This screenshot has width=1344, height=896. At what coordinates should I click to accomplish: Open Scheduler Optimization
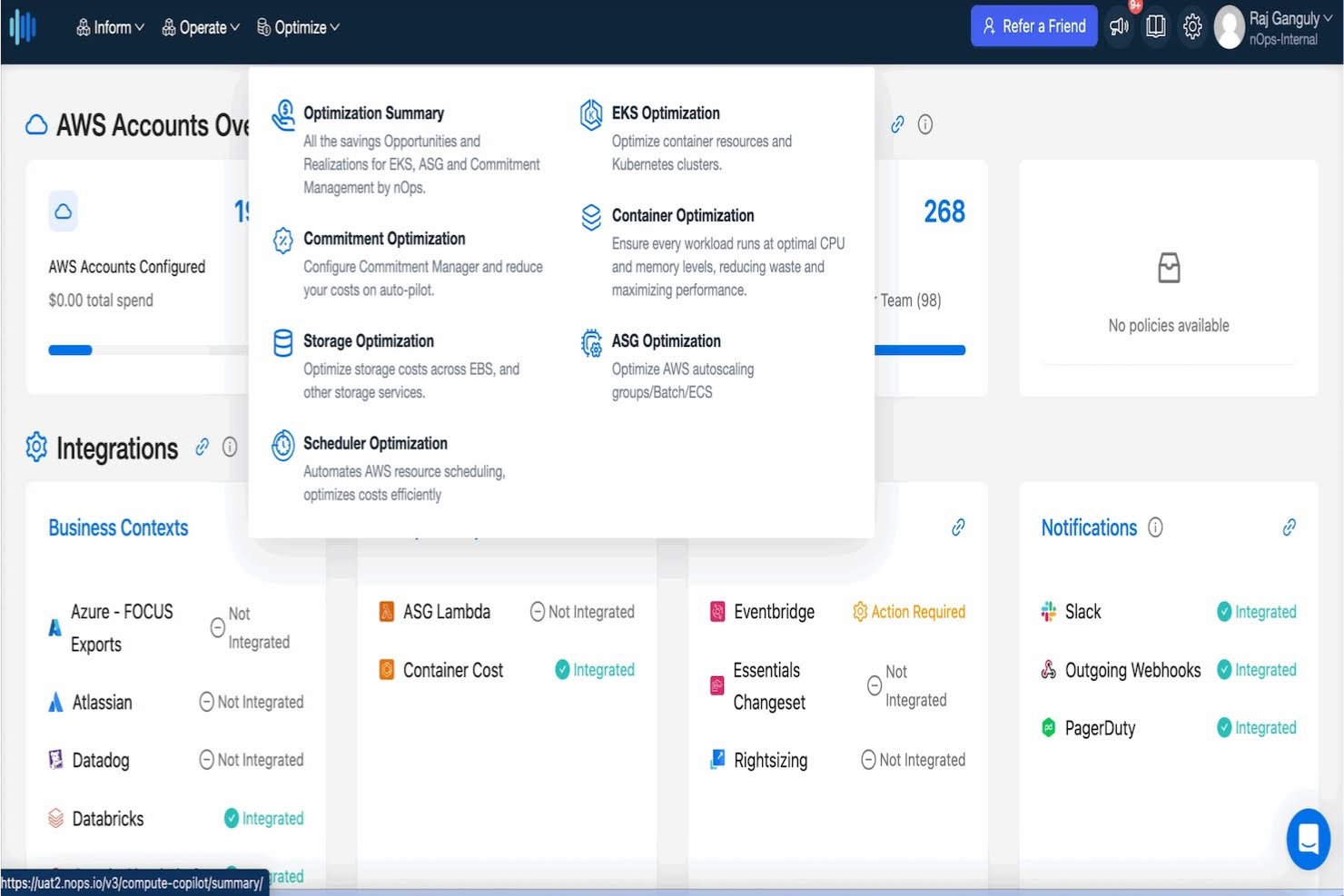point(376,443)
